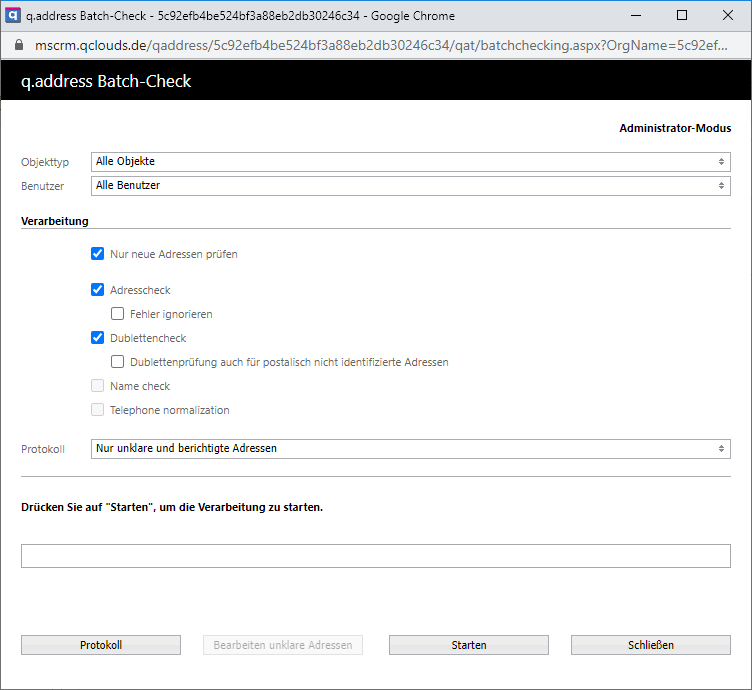752x690 pixels.
Task: Tick the Name check checkbox
Action: 98,386
